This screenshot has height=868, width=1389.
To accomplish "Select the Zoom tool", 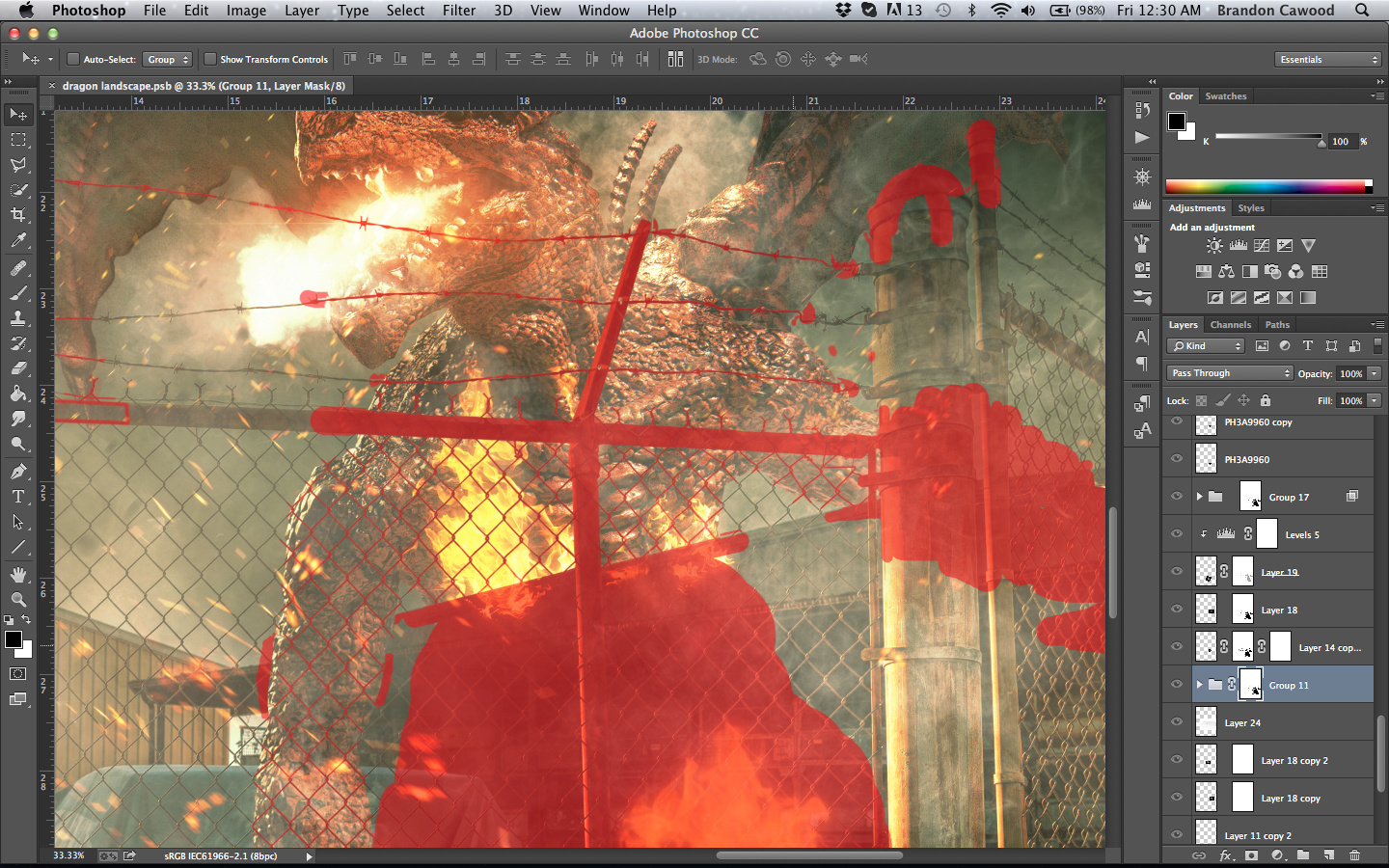I will [18, 600].
